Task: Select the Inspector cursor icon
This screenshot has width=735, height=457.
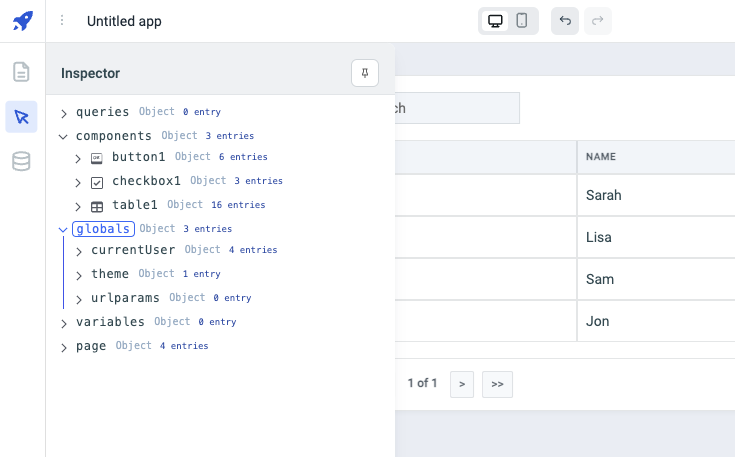Action: point(21,117)
